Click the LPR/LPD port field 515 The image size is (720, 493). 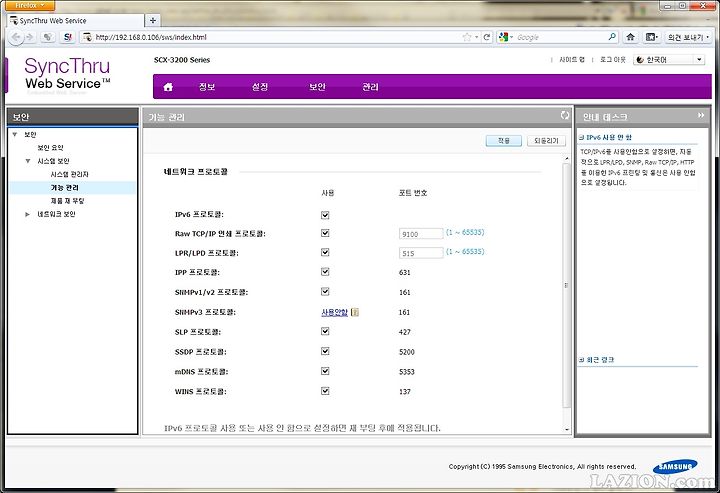point(421,253)
